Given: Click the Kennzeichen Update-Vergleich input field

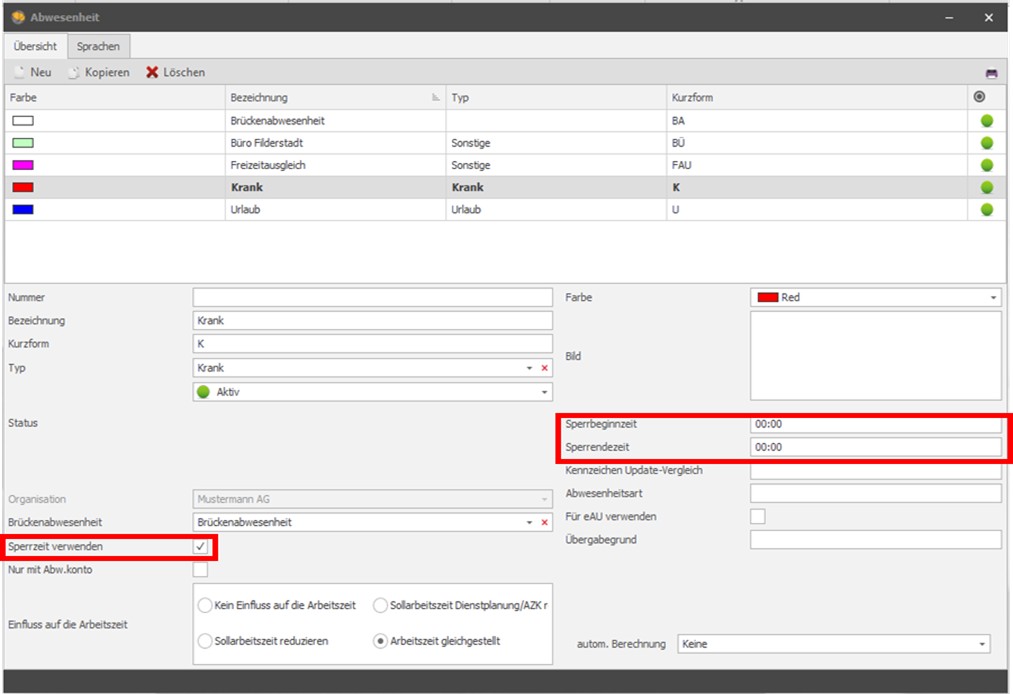Looking at the screenshot, I should point(875,470).
